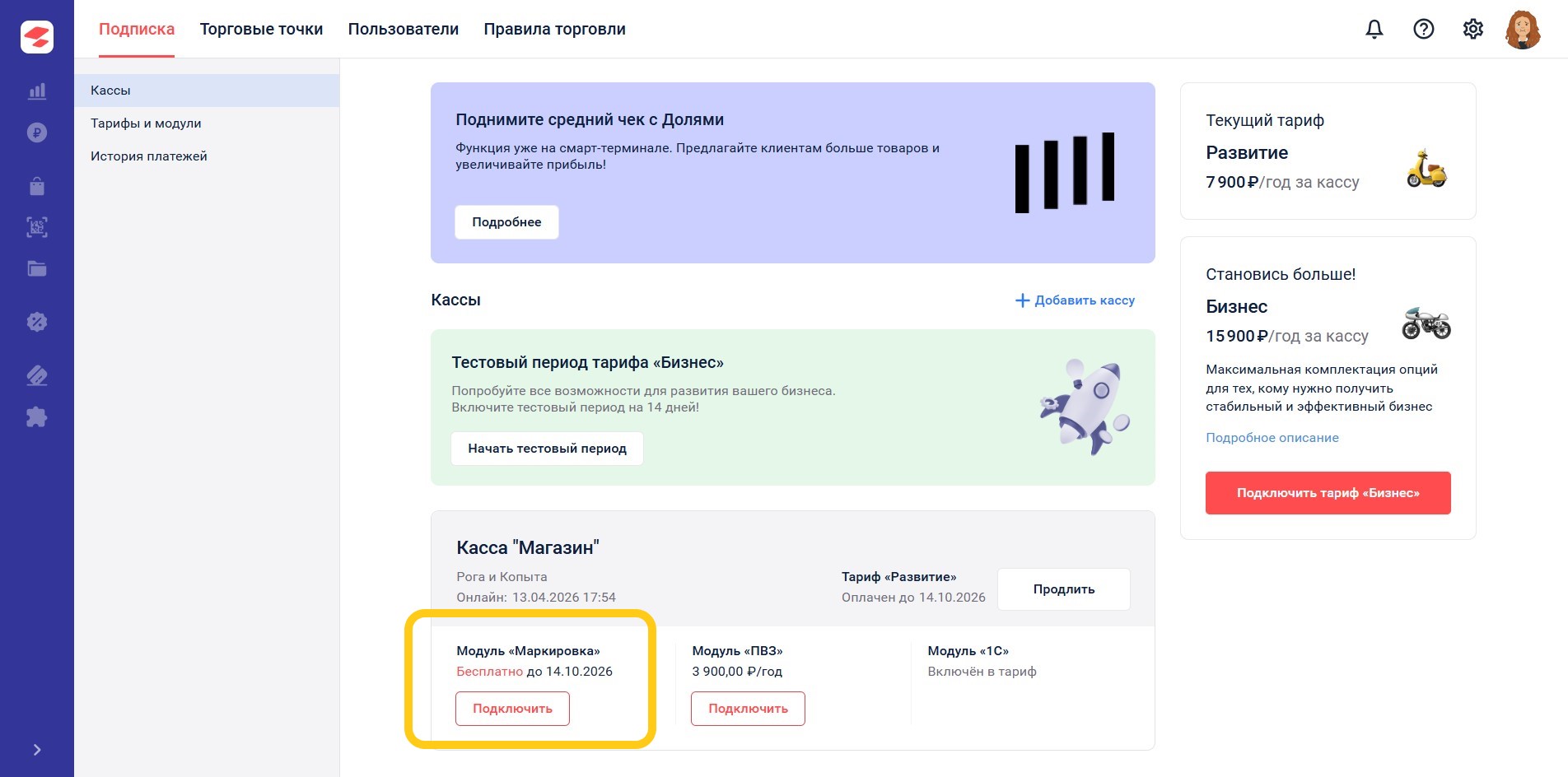Image resolution: width=1568 pixels, height=777 pixels.
Task: Open the discount percent badge sidebar icon
Action: coord(37,322)
